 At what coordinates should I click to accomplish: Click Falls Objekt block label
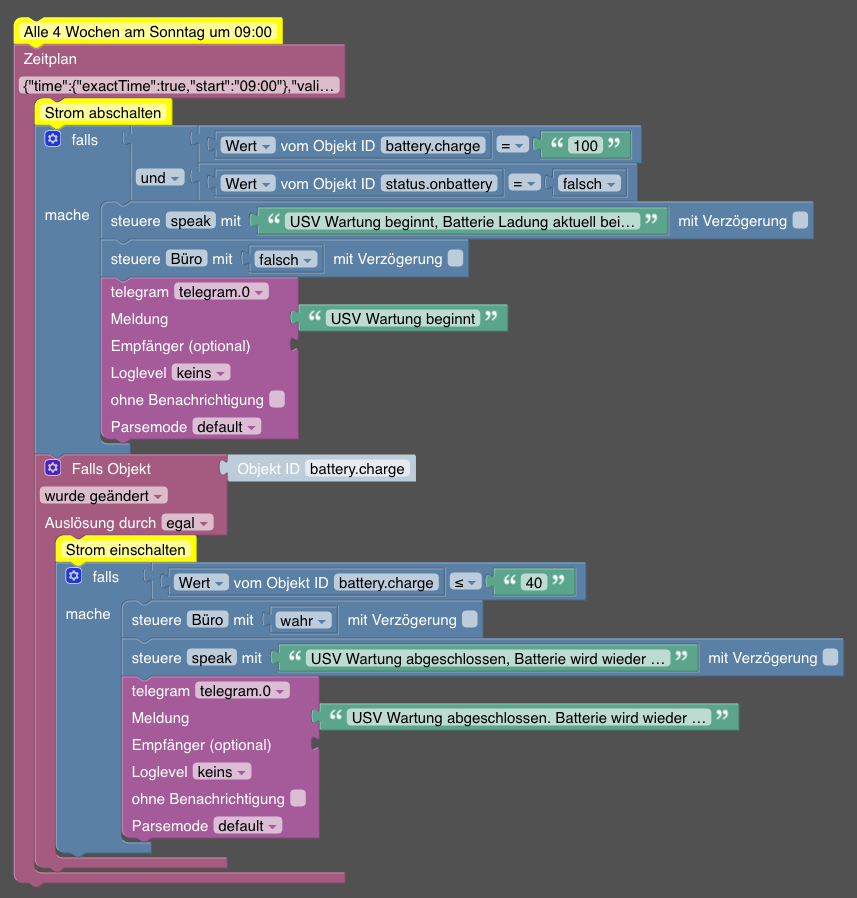pyautogui.click(x=111, y=468)
